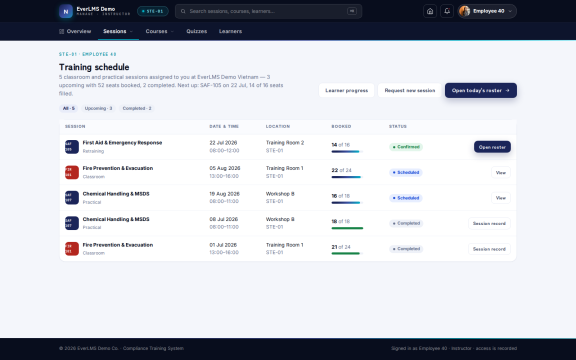Click Request new session button
Image resolution: width=576 pixels, height=360 pixels.
(410, 90)
